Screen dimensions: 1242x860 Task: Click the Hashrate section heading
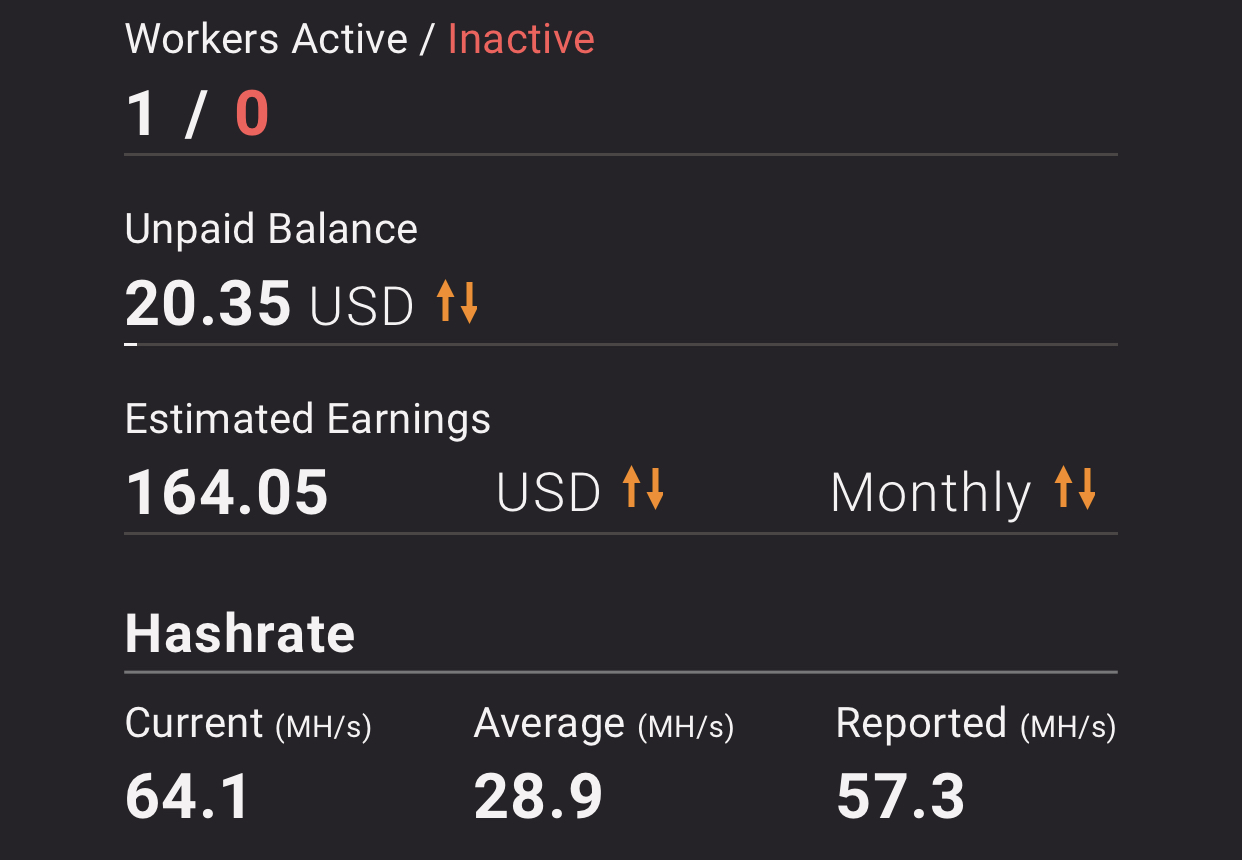tap(240, 633)
